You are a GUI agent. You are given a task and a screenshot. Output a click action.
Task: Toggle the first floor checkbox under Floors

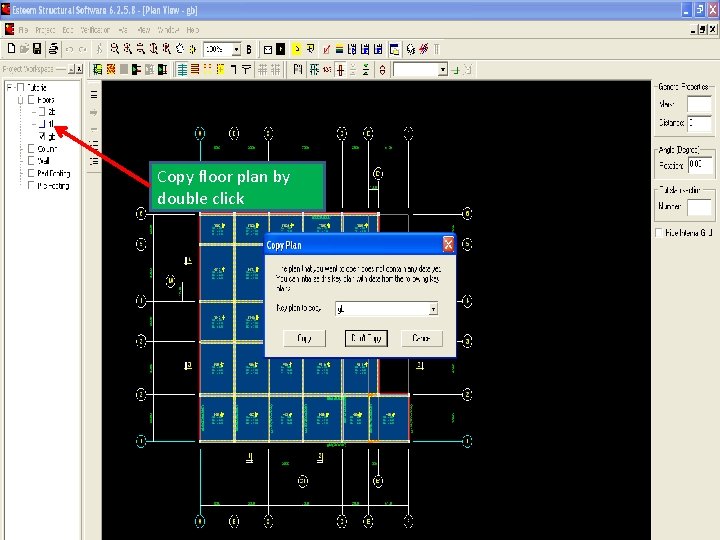(x=42, y=112)
